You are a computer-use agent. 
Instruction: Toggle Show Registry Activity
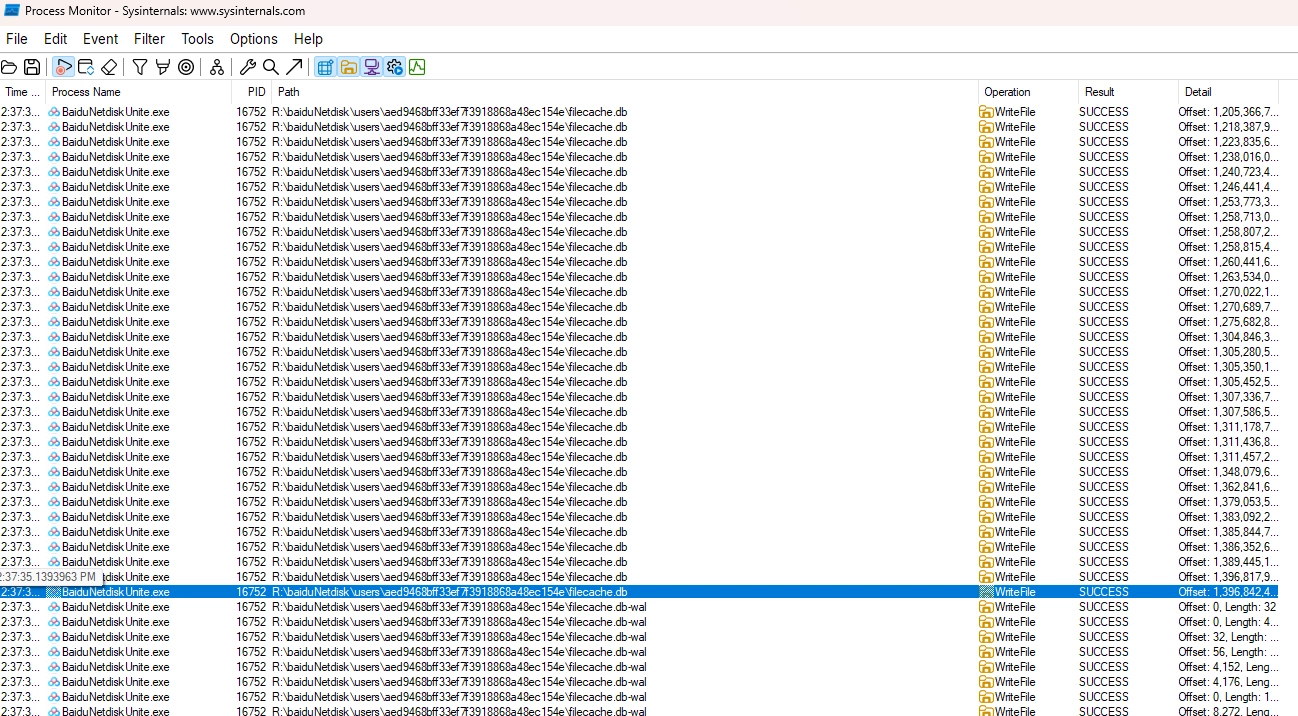pyautogui.click(x=325, y=67)
